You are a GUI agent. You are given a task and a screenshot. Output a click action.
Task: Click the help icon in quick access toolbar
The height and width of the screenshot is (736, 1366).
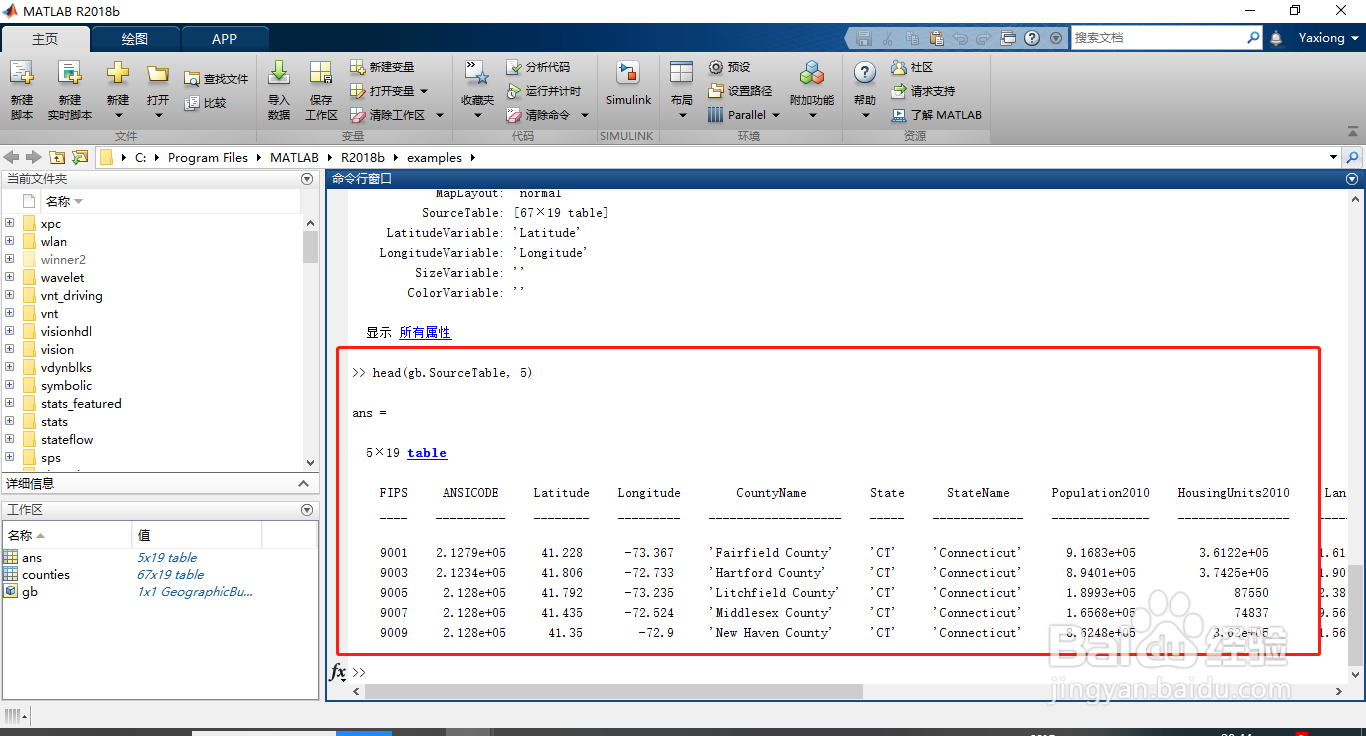1031,38
